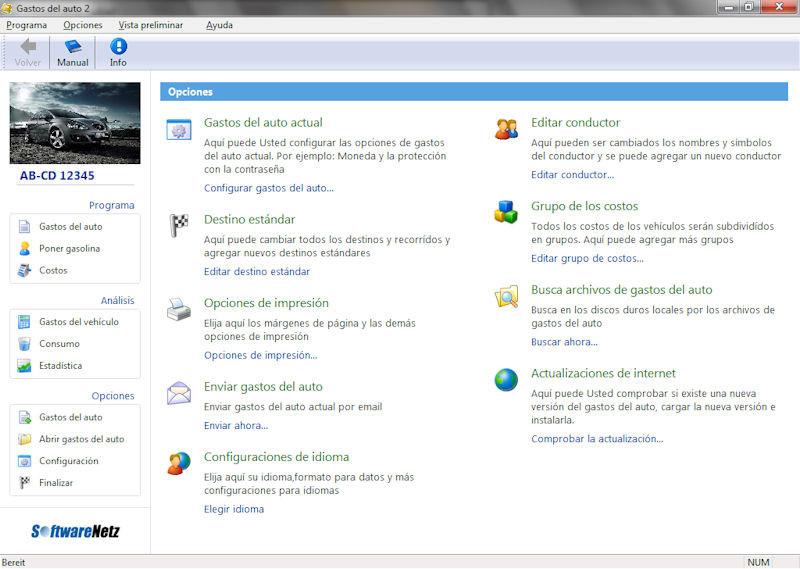Click the Configuración sidebar icon

point(24,461)
